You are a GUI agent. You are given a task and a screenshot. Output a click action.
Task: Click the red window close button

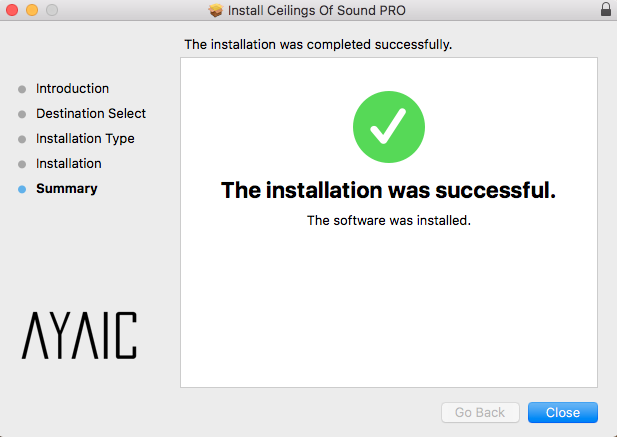click(12, 10)
